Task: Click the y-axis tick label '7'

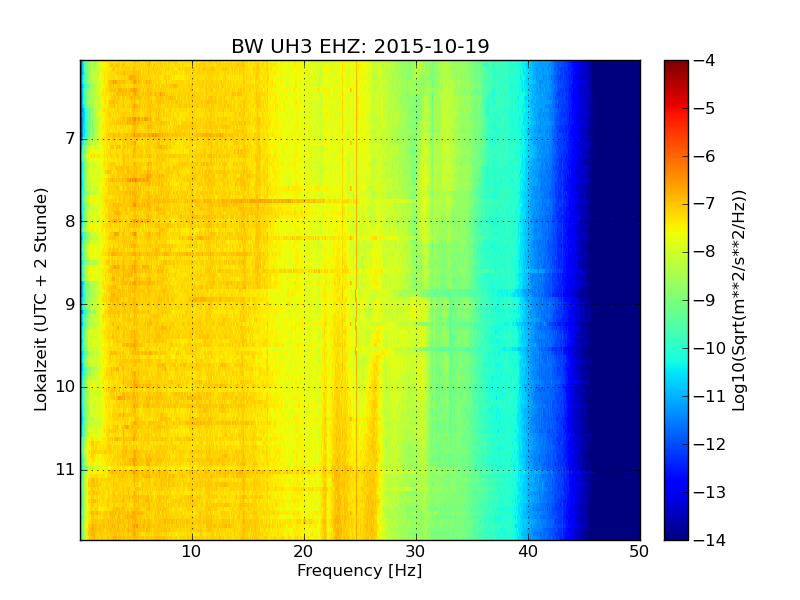Action: (70, 138)
